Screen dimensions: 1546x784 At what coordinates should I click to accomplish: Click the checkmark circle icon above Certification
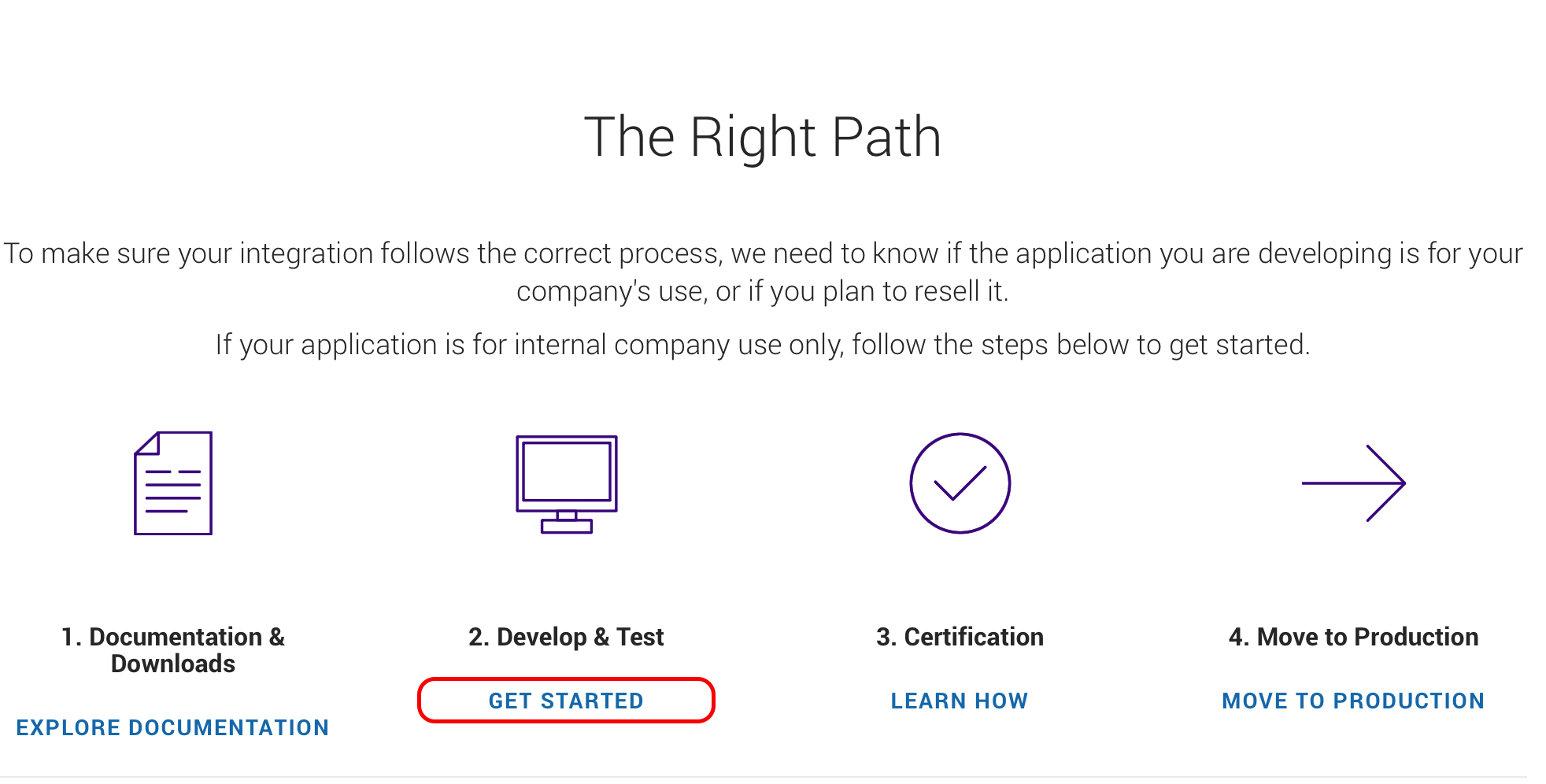tap(960, 483)
